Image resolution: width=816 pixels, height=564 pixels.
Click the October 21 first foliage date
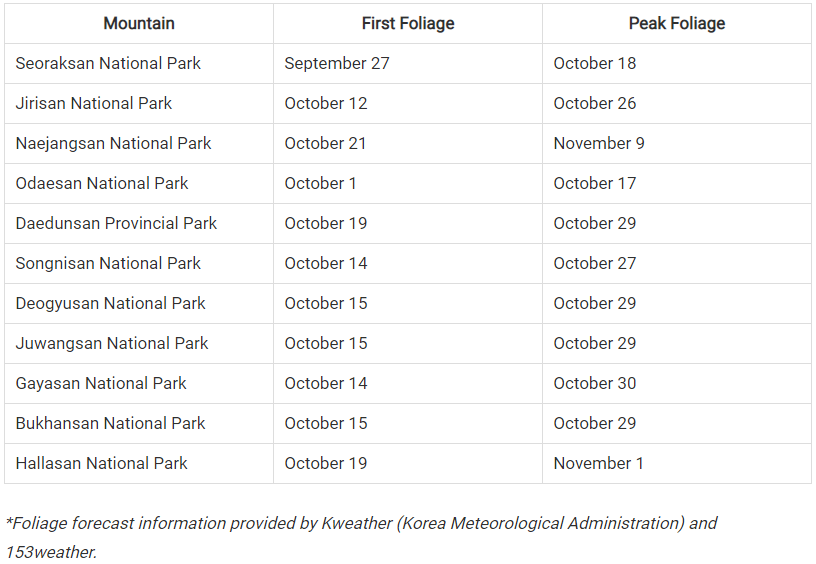[326, 143]
